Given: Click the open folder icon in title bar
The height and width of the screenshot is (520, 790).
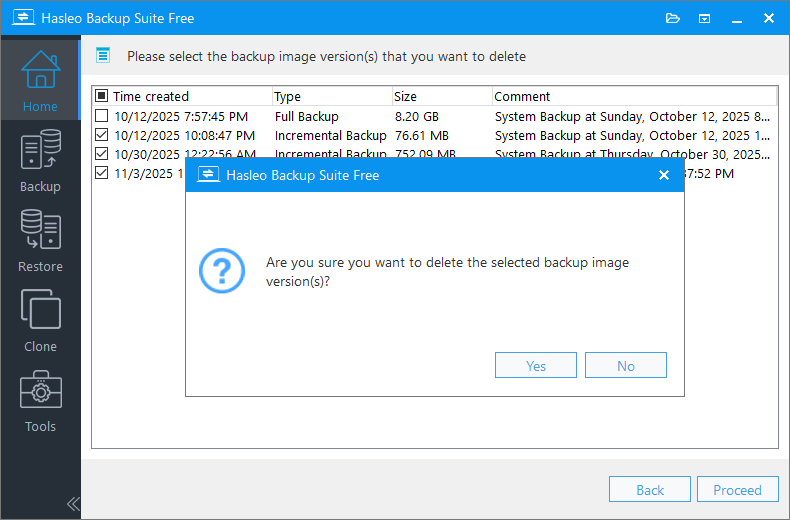Looking at the screenshot, I should (673, 19).
